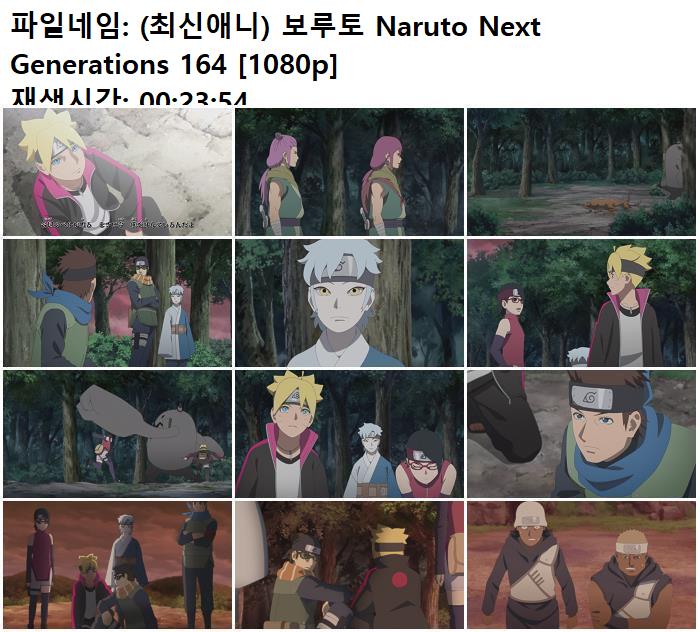Viewport: 700px width, 632px height.
Task: Click the file name title text
Action: coord(275,45)
